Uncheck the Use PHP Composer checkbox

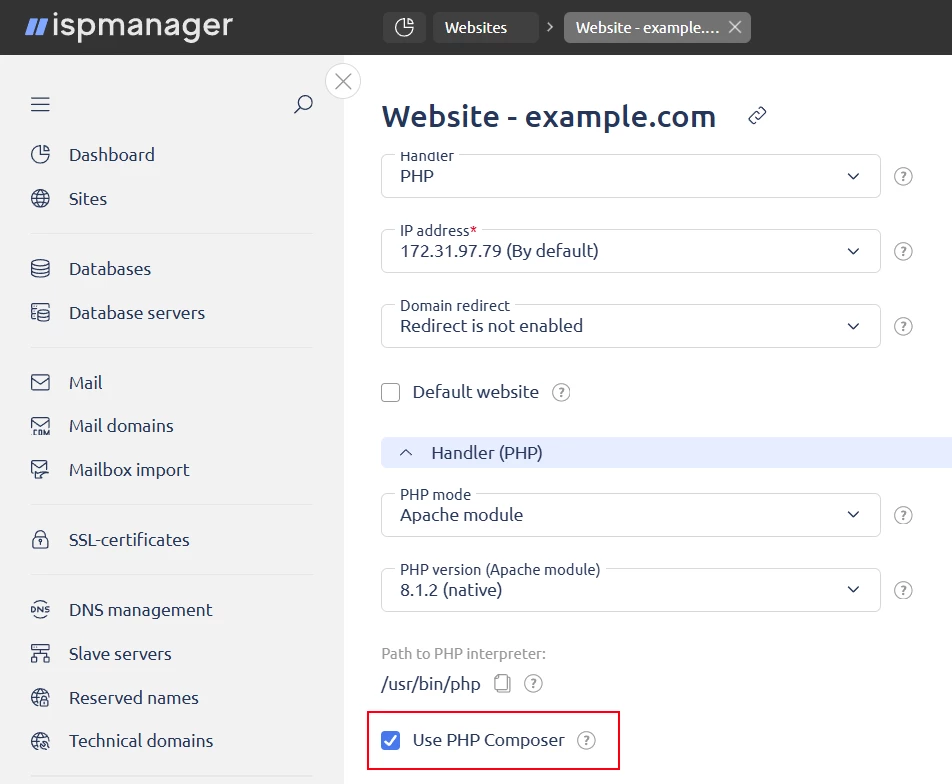390,740
